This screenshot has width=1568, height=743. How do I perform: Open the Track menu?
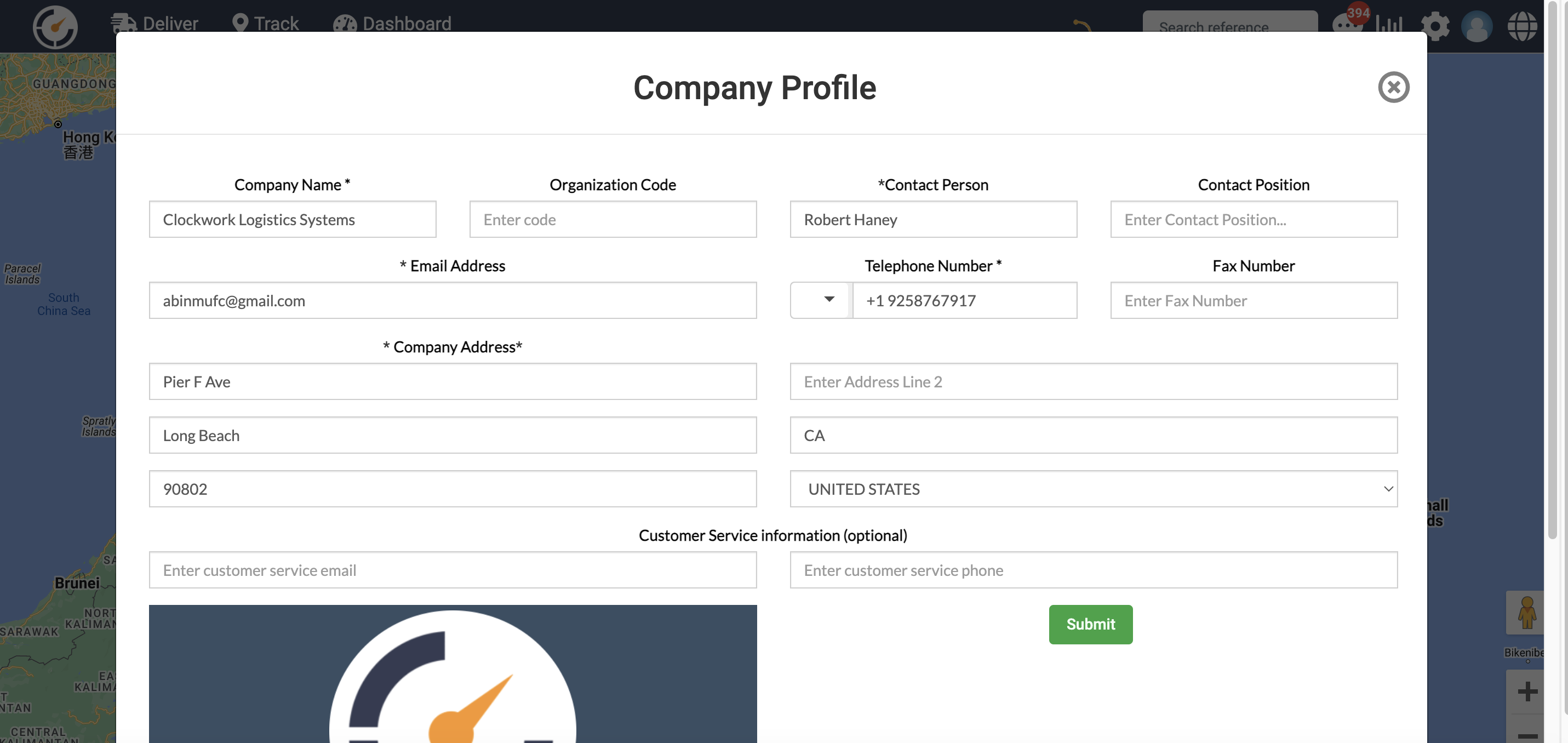tap(265, 24)
